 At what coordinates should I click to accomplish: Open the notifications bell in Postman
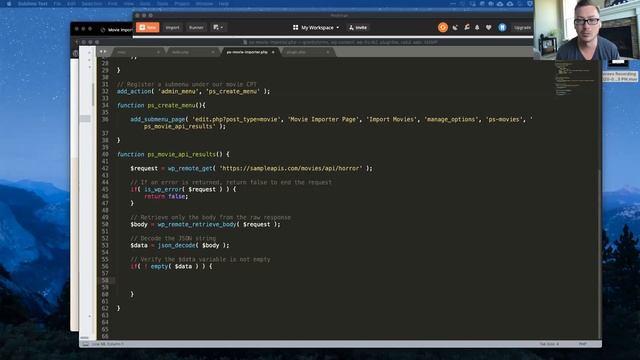tap(477, 27)
